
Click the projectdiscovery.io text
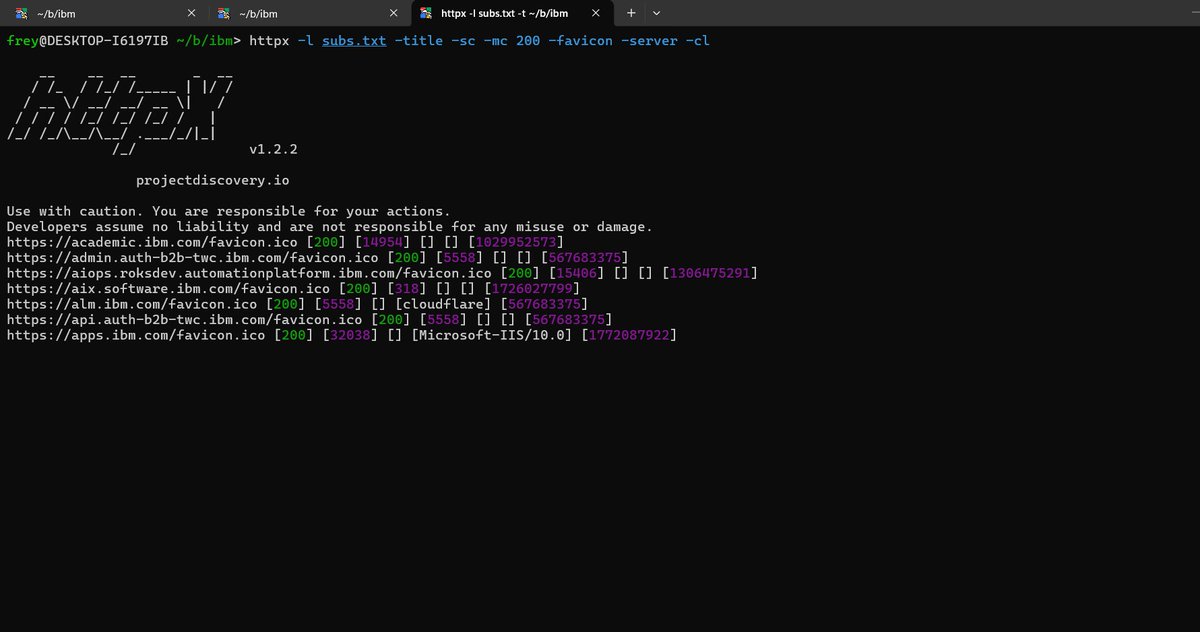click(213, 181)
